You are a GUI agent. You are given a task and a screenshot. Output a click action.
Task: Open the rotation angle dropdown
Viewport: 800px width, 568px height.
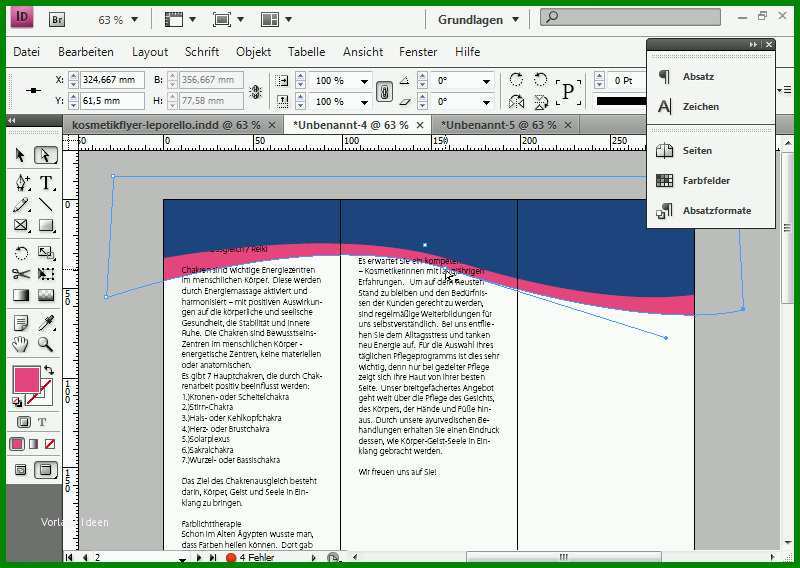click(486, 81)
